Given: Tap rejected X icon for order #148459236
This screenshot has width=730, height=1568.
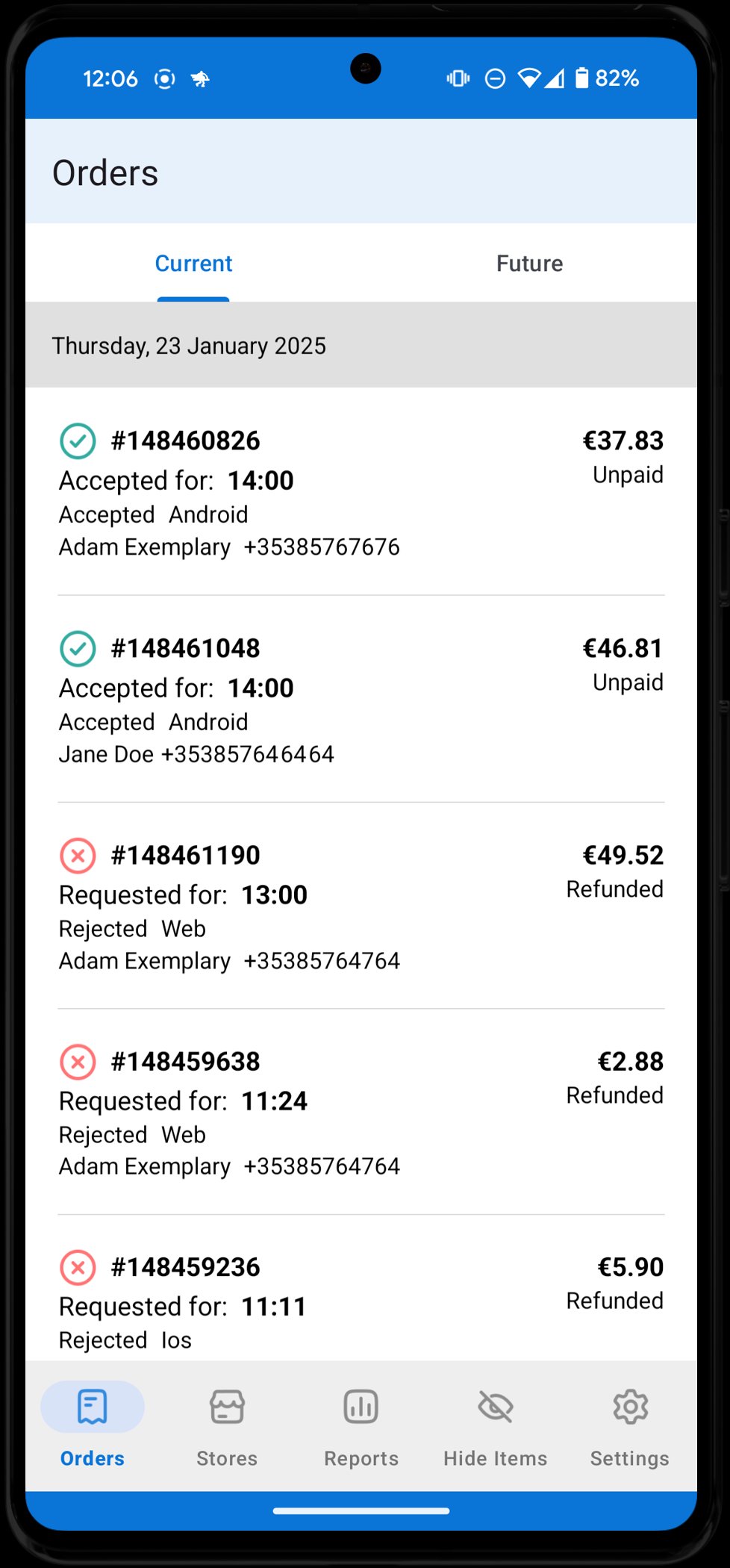Looking at the screenshot, I should [78, 1267].
